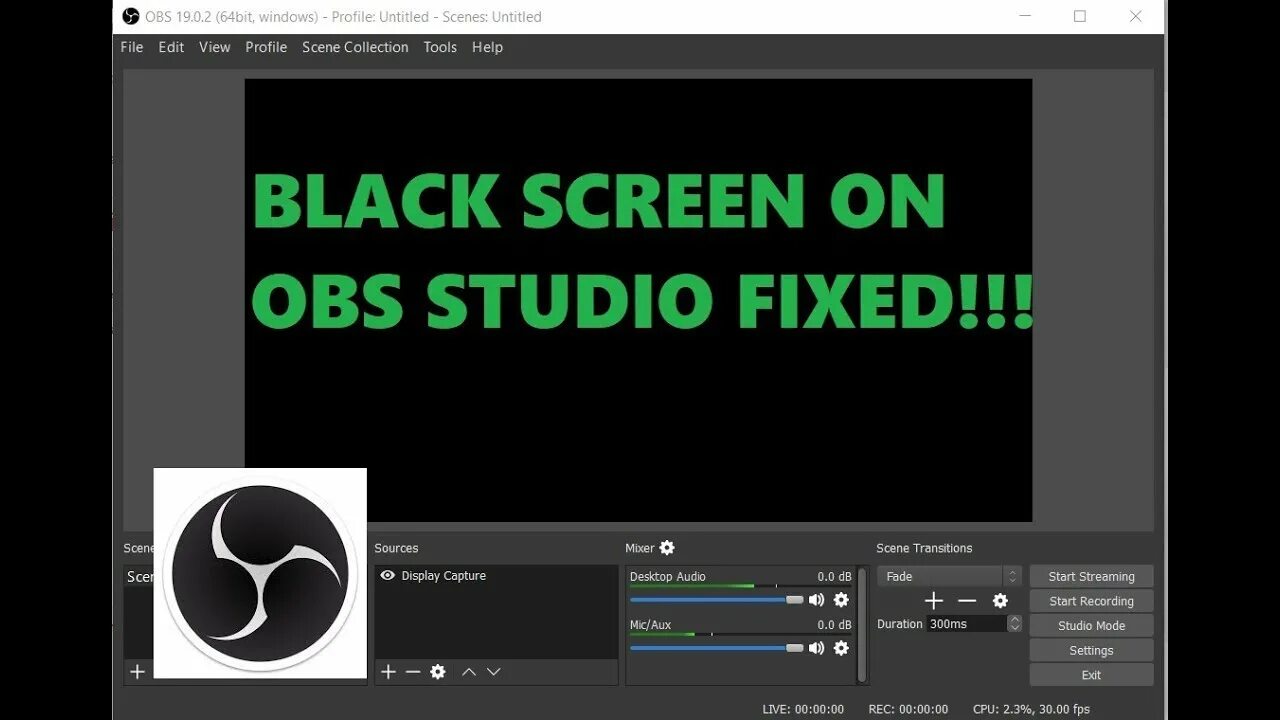Adjust the Duration 300ms stepper arrows
The height and width of the screenshot is (720, 1280).
click(1014, 623)
